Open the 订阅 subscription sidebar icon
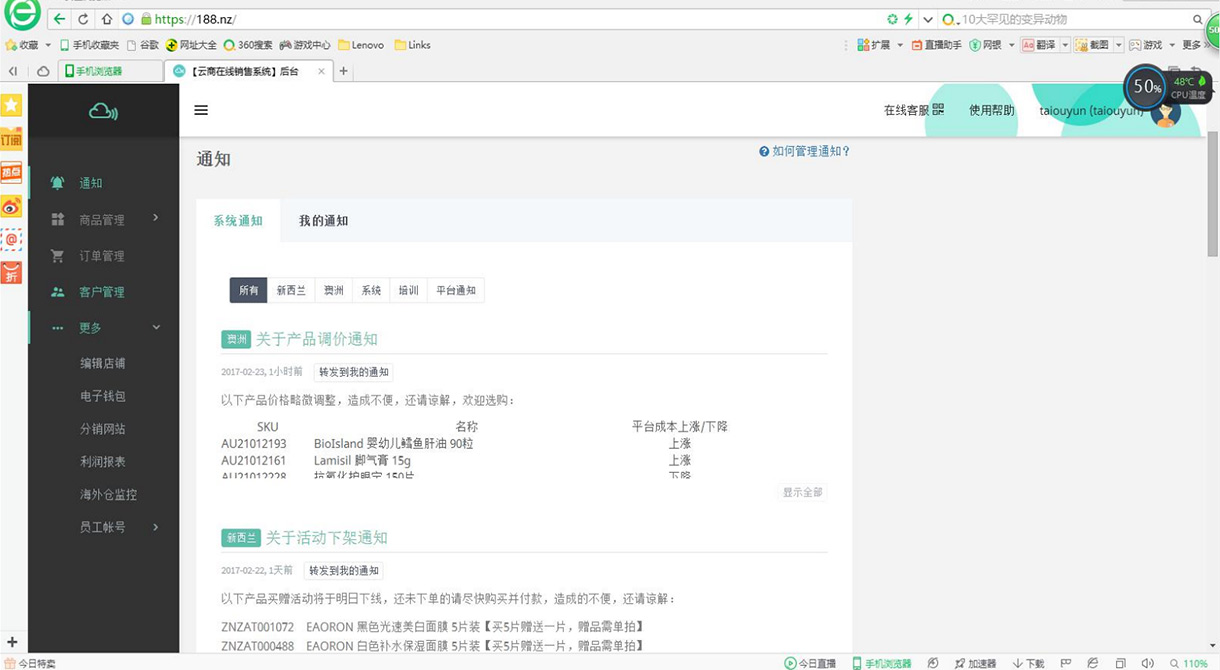Viewport: 1220px width, 670px height. [x=11, y=138]
